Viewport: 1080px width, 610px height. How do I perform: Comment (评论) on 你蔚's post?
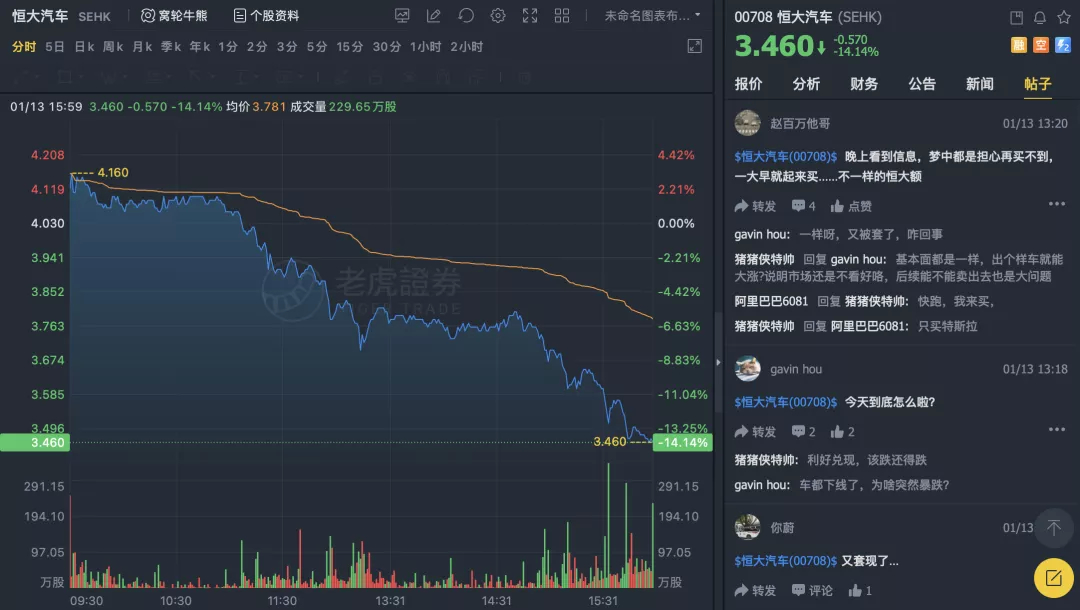click(x=812, y=590)
